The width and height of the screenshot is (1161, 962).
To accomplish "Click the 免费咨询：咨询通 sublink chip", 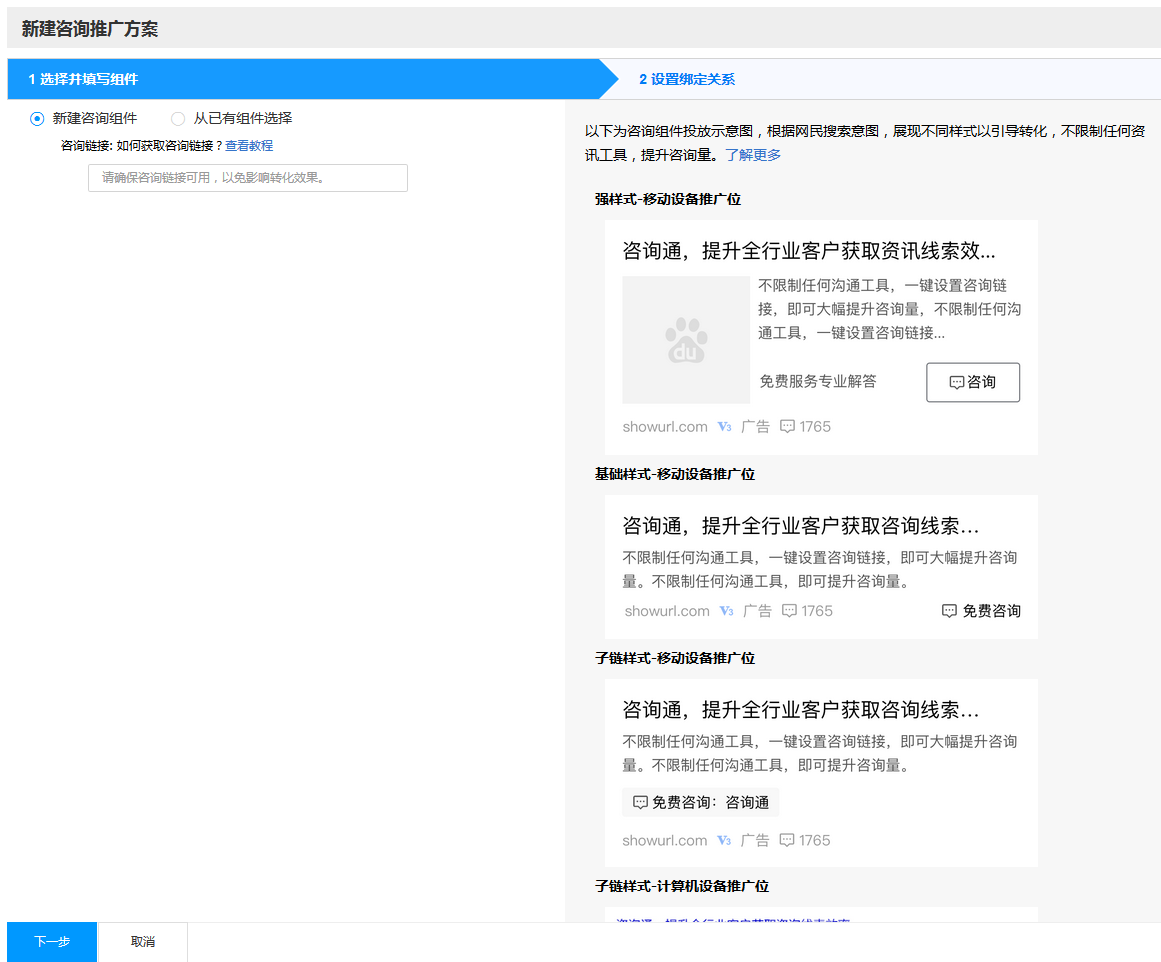I will (700, 802).
